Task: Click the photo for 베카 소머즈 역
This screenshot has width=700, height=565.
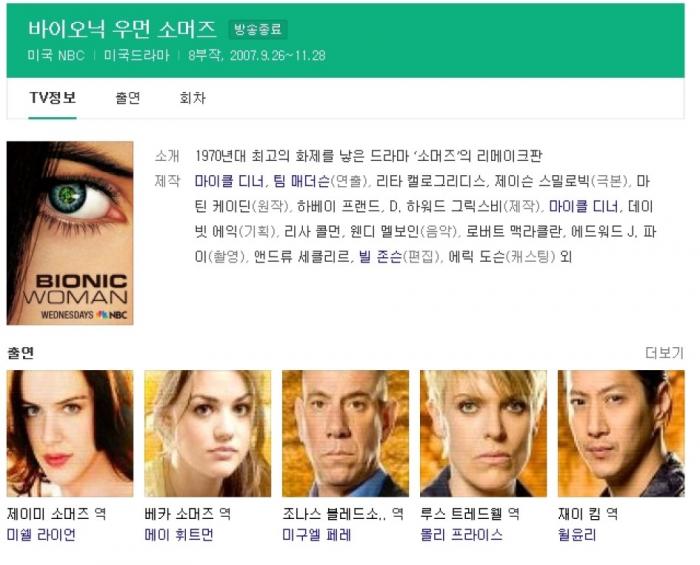Action: [208, 433]
